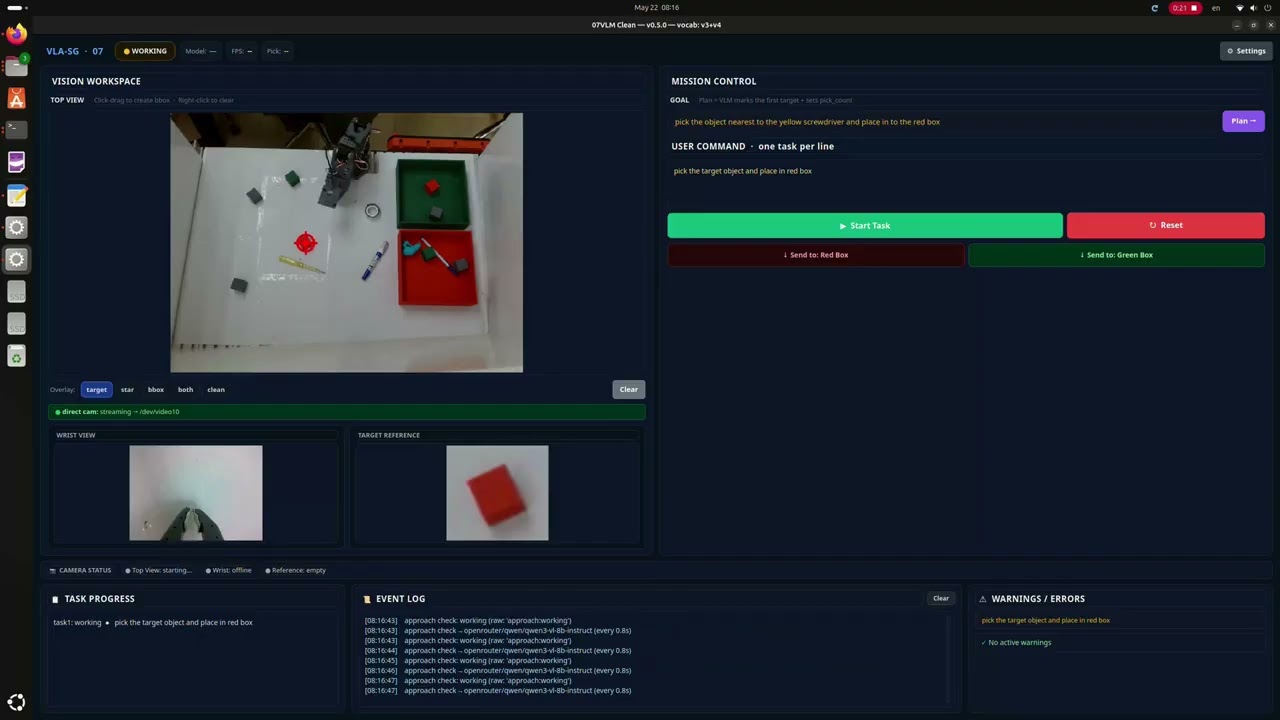Click the 'Pick: —' readout
This screenshot has height=720, width=1280.
coord(277,51)
